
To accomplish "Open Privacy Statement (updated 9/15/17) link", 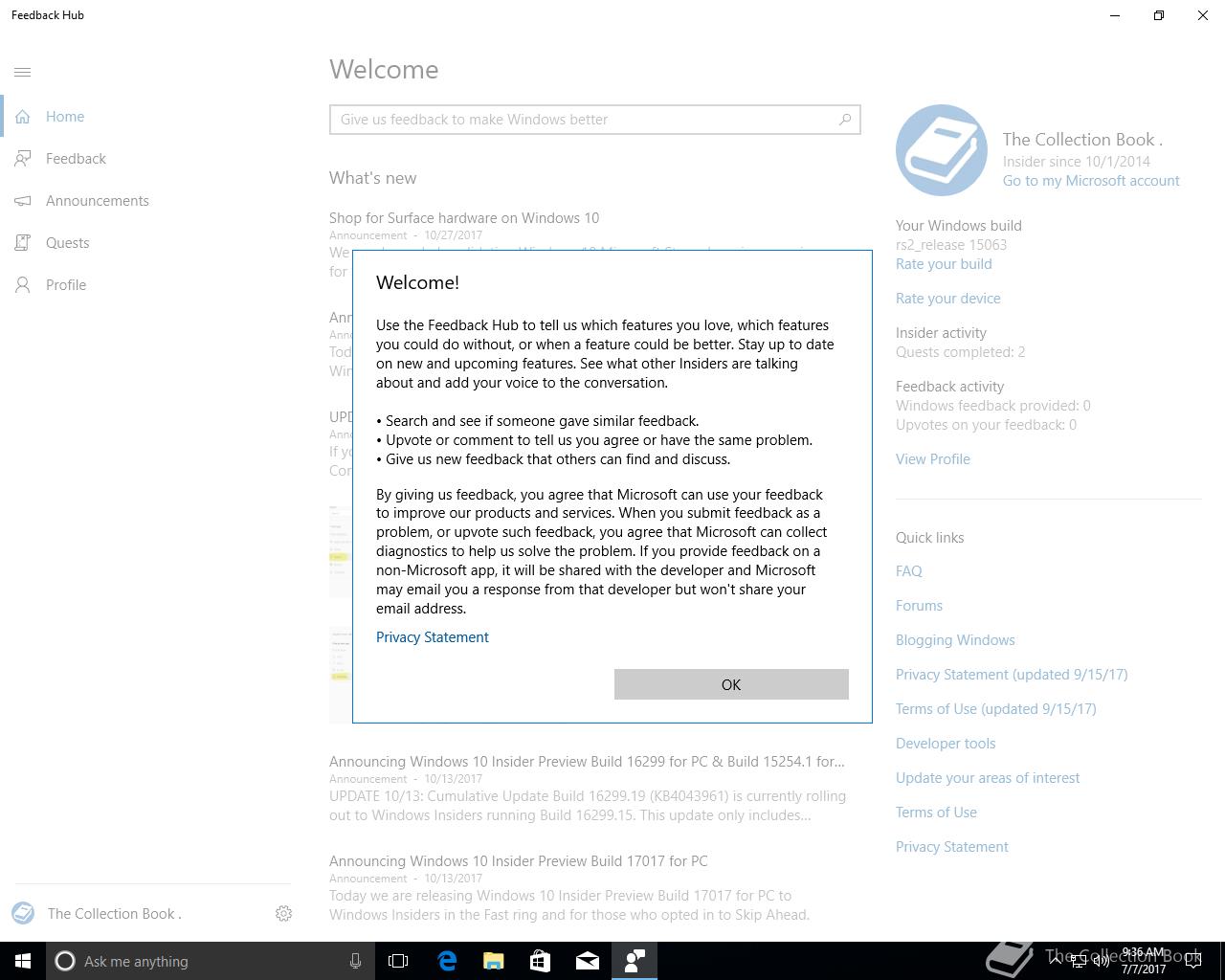I will 1012,675.
